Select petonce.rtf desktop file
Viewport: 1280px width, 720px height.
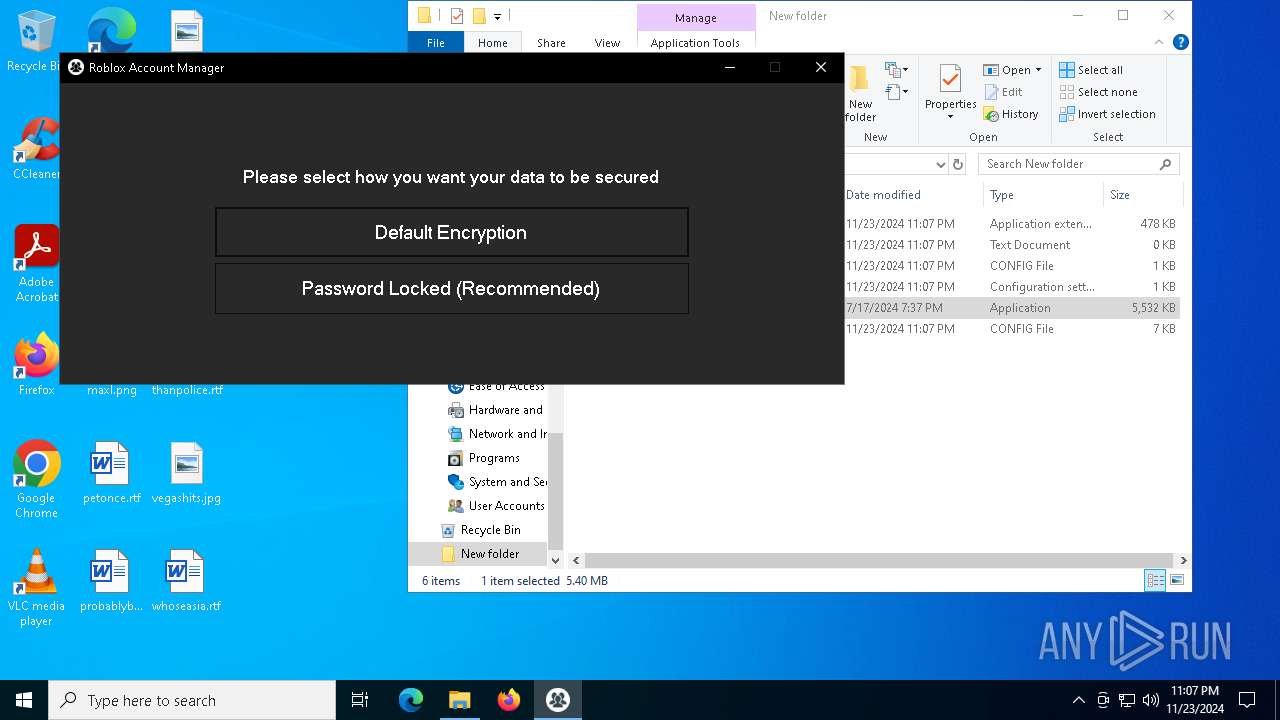point(111,474)
